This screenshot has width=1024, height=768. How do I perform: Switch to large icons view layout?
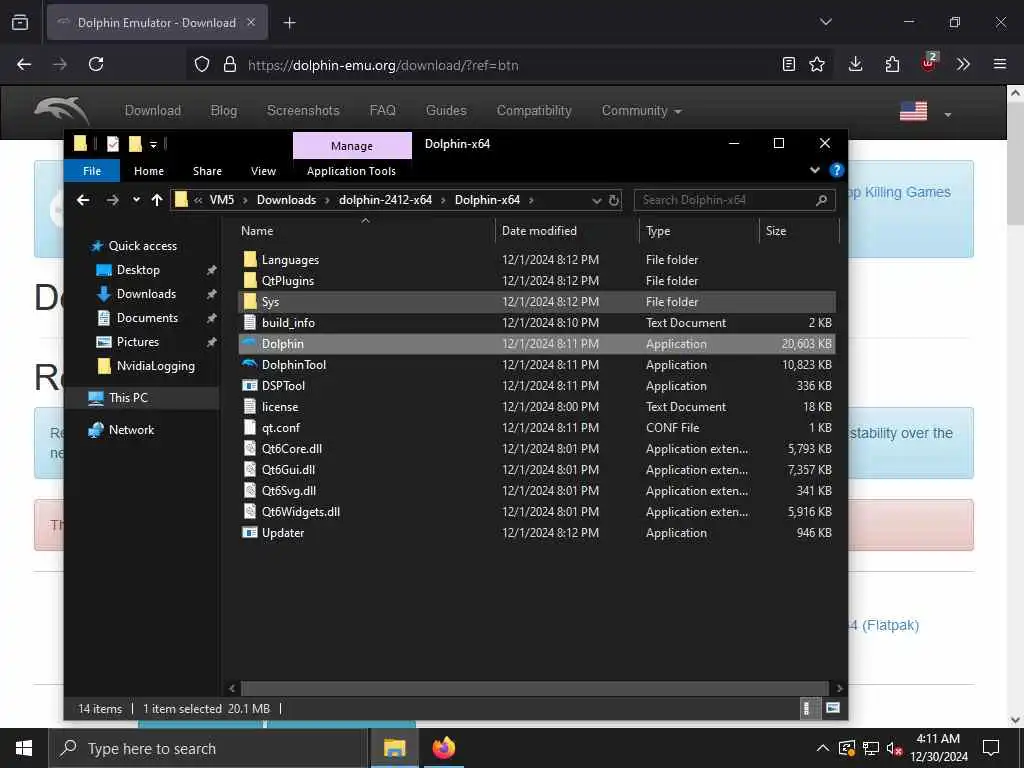tap(833, 708)
